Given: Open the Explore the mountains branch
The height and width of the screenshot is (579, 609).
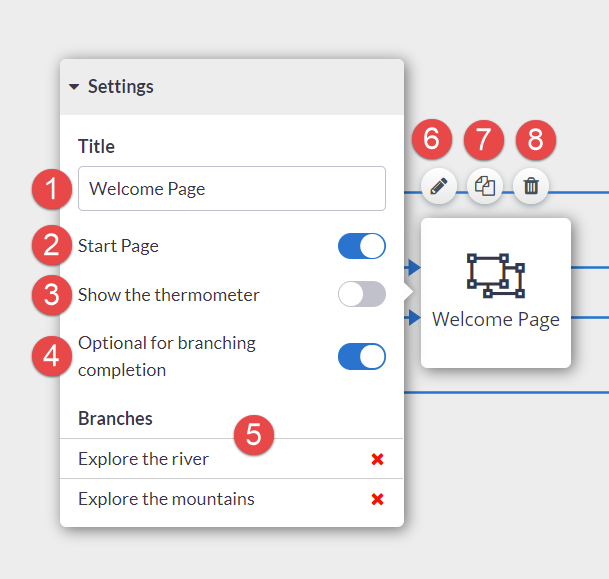Looking at the screenshot, I should coord(166,499).
